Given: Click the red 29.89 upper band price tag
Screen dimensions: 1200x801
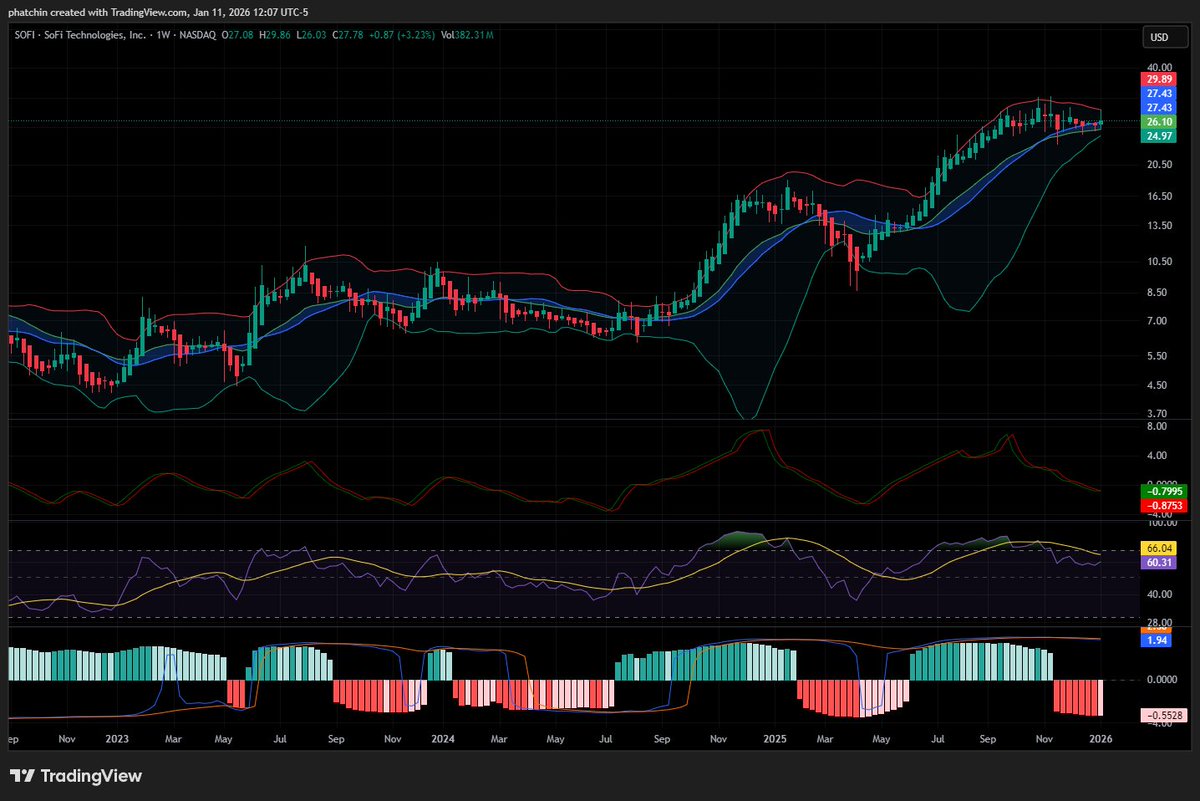Looking at the screenshot, I should click(1159, 78).
